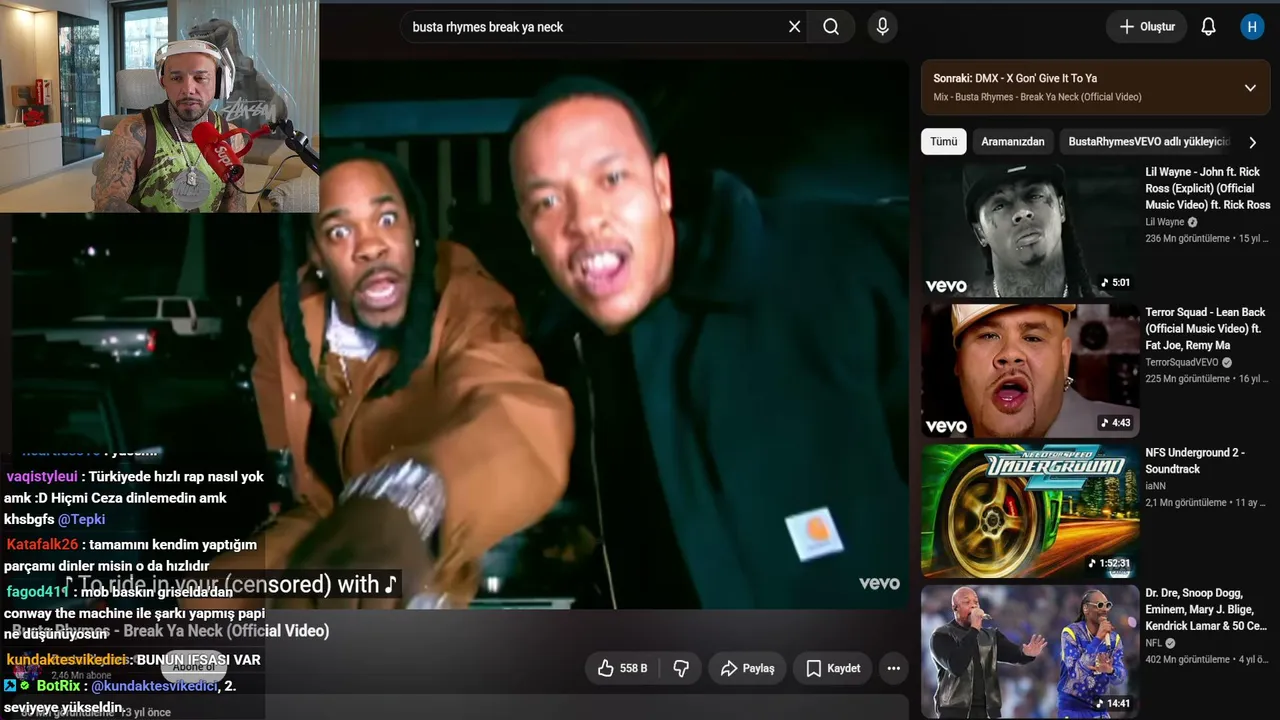Open the NFS Underground 2 - Soundtrack title
This screenshot has height=720, width=1280.
click(1195, 460)
